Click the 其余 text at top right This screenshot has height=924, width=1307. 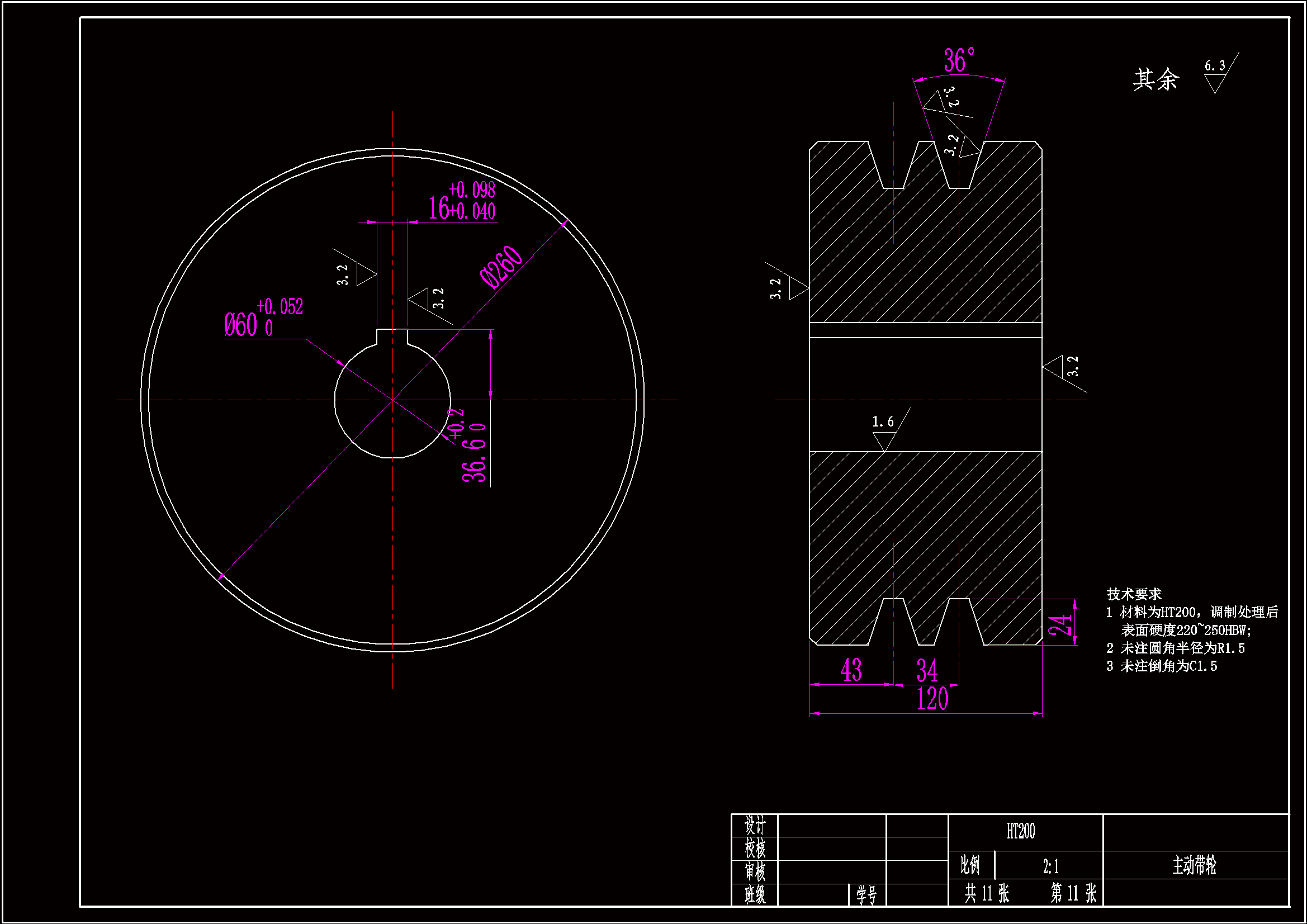[1156, 79]
